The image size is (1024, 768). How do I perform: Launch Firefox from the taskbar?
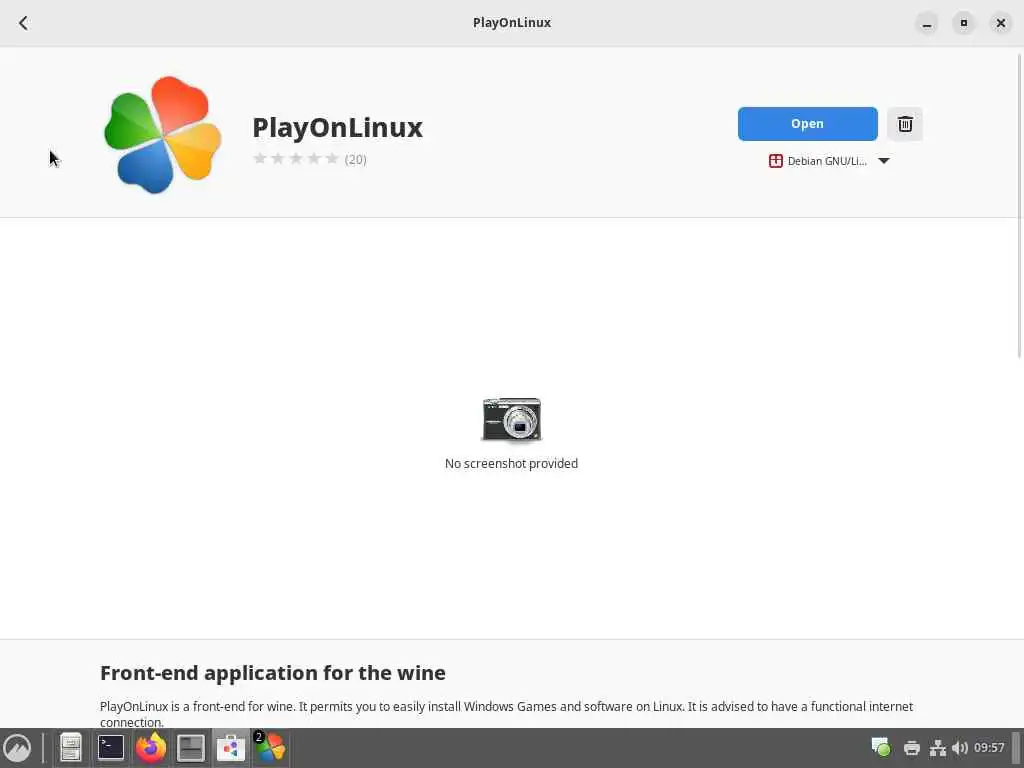tap(151, 748)
